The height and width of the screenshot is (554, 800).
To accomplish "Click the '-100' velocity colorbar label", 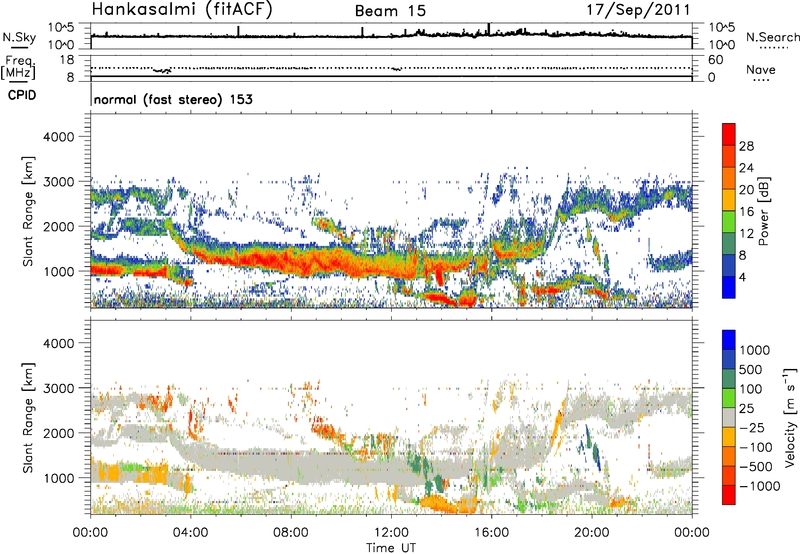I will pyautogui.click(x=756, y=447).
